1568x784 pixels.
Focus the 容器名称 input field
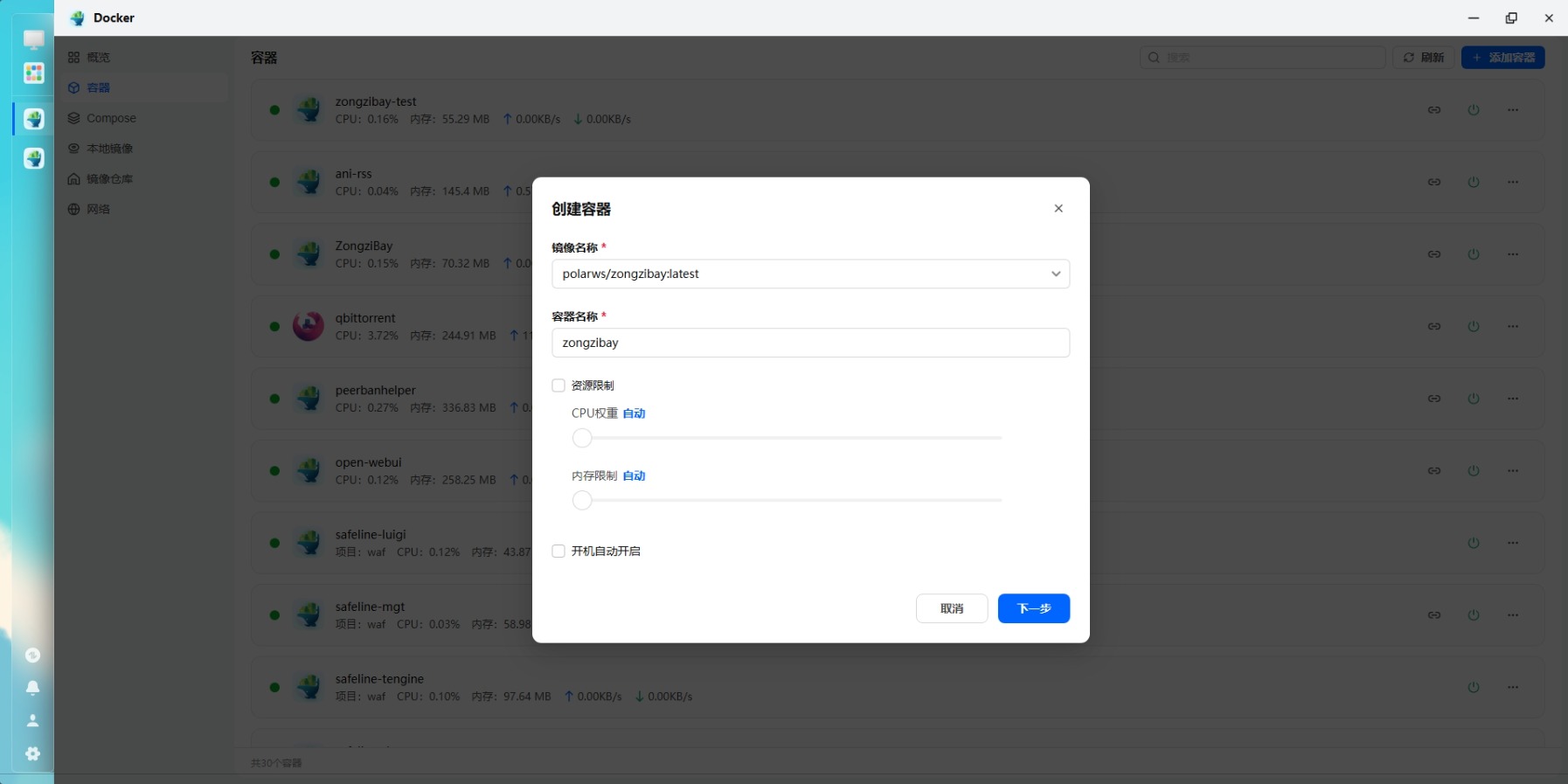pos(810,343)
